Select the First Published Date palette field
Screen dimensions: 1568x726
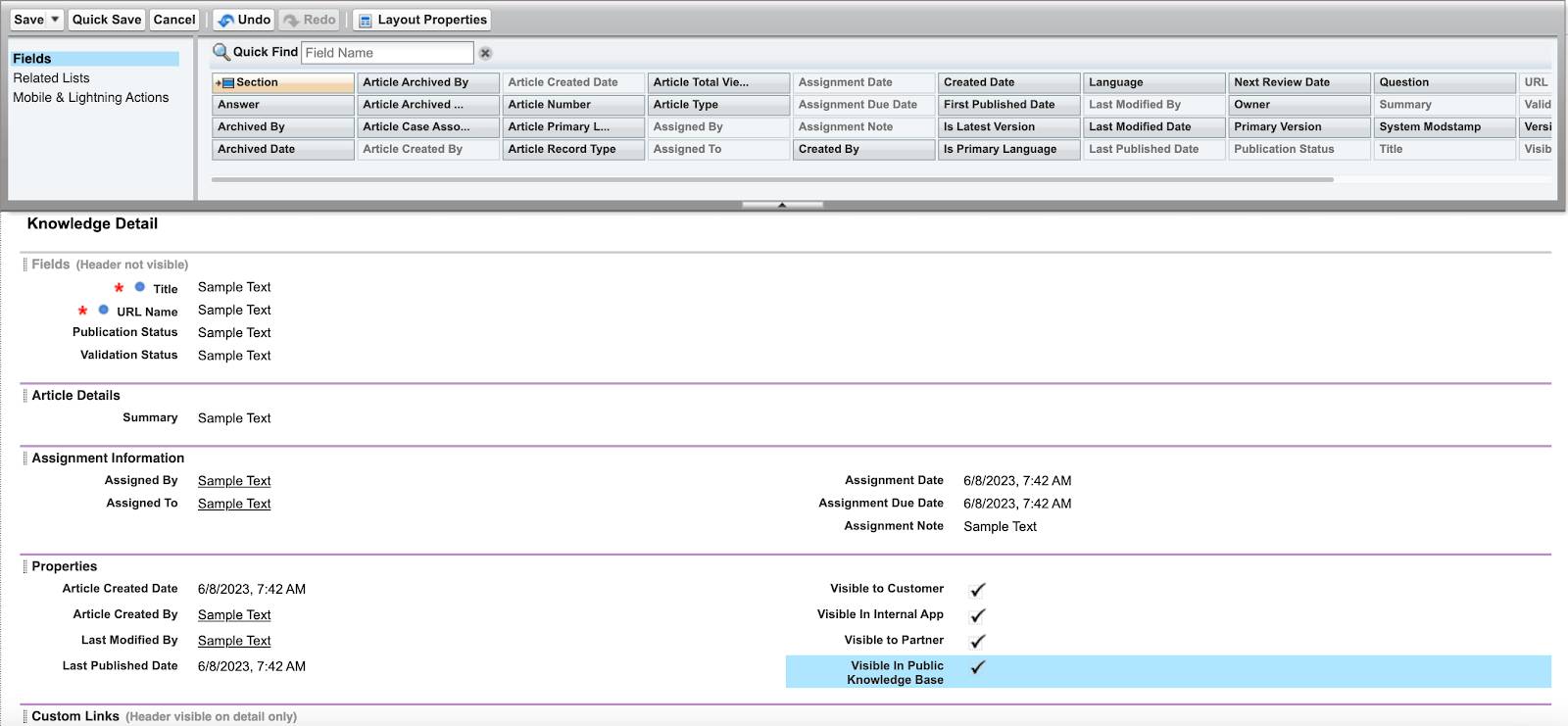point(1009,105)
